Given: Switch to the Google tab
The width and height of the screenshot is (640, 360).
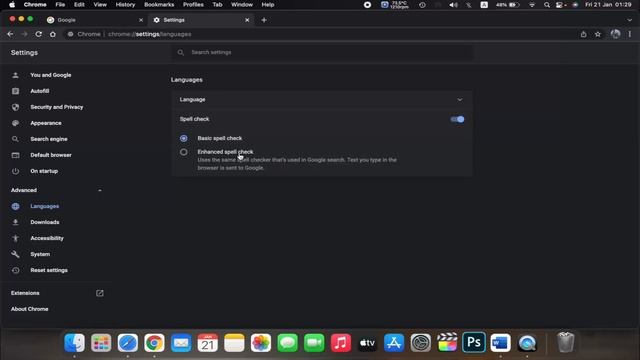Looking at the screenshot, I should click(95, 20).
